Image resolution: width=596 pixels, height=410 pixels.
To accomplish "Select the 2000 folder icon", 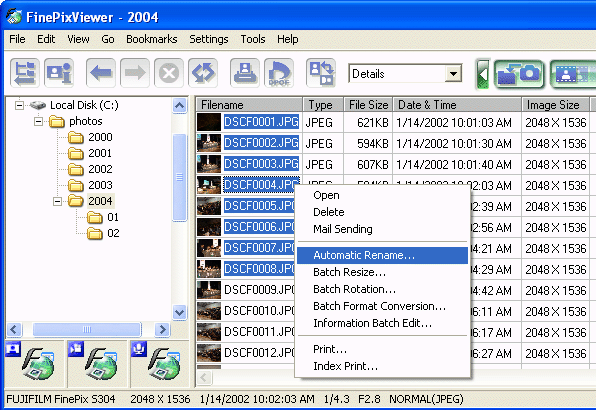I will pyautogui.click(x=76, y=137).
